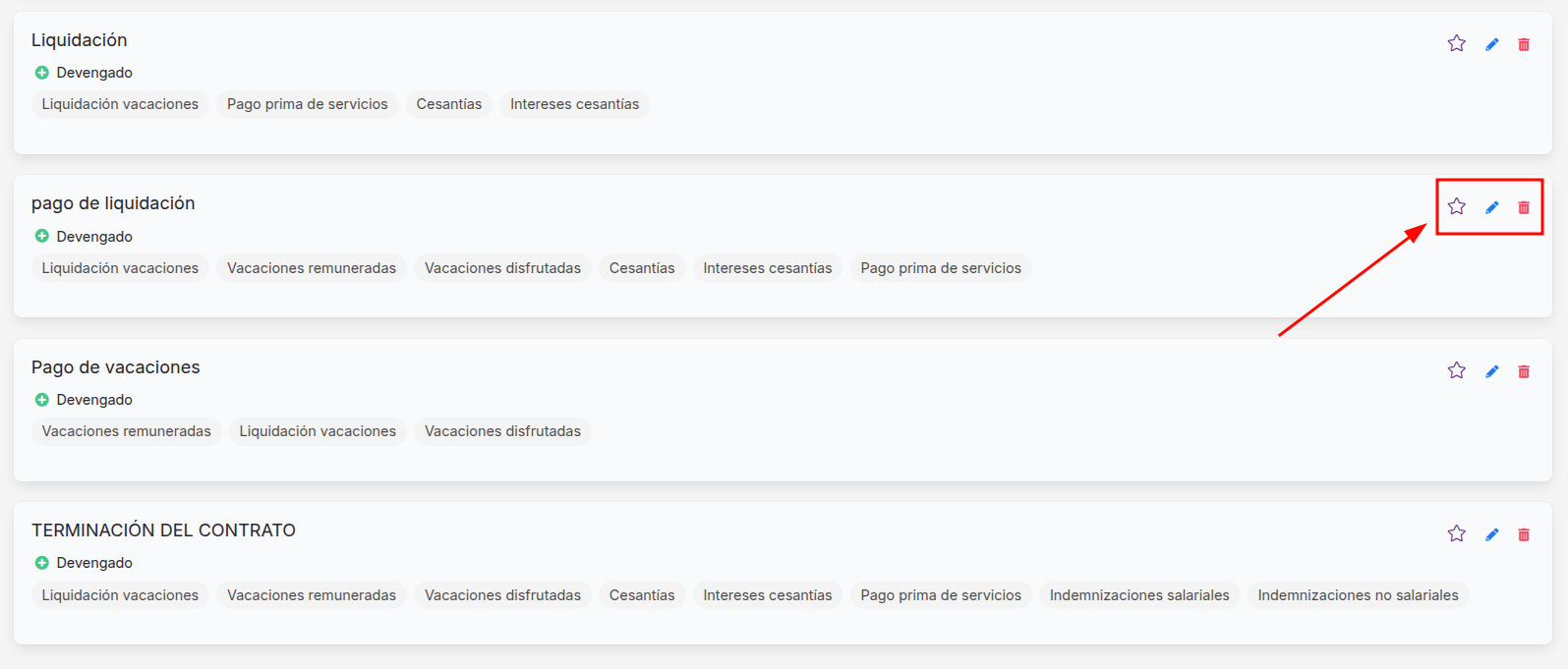The image size is (1568, 669).
Task: Select Vacaciones remuneradas chip in Pago de vacaciones
Action: pyautogui.click(x=127, y=431)
